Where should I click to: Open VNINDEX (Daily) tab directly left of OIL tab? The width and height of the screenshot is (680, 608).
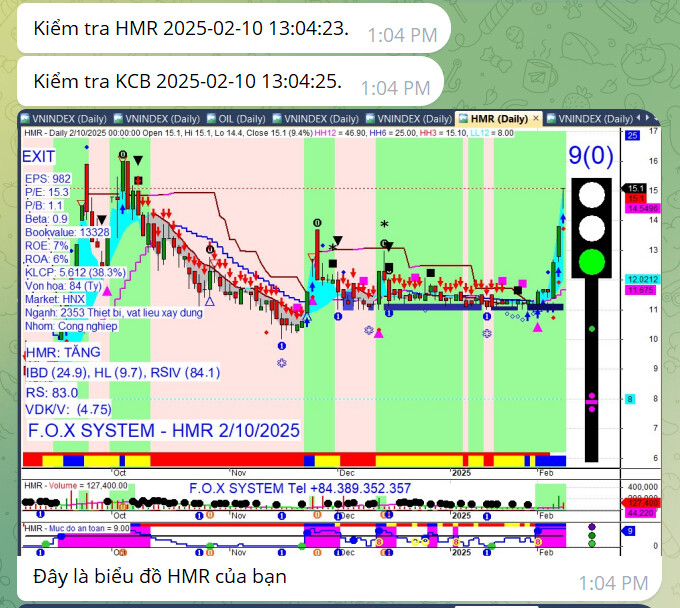[157, 119]
